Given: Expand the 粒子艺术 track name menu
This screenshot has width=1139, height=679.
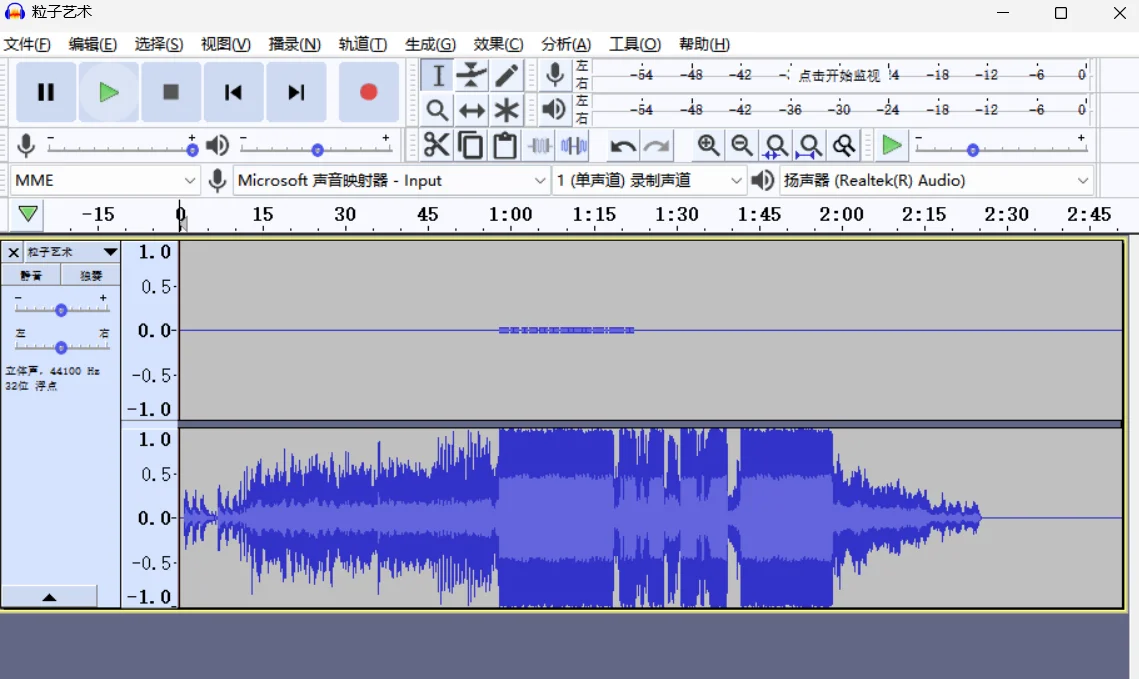Looking at the screenshot, I should [x=110, y=252].
